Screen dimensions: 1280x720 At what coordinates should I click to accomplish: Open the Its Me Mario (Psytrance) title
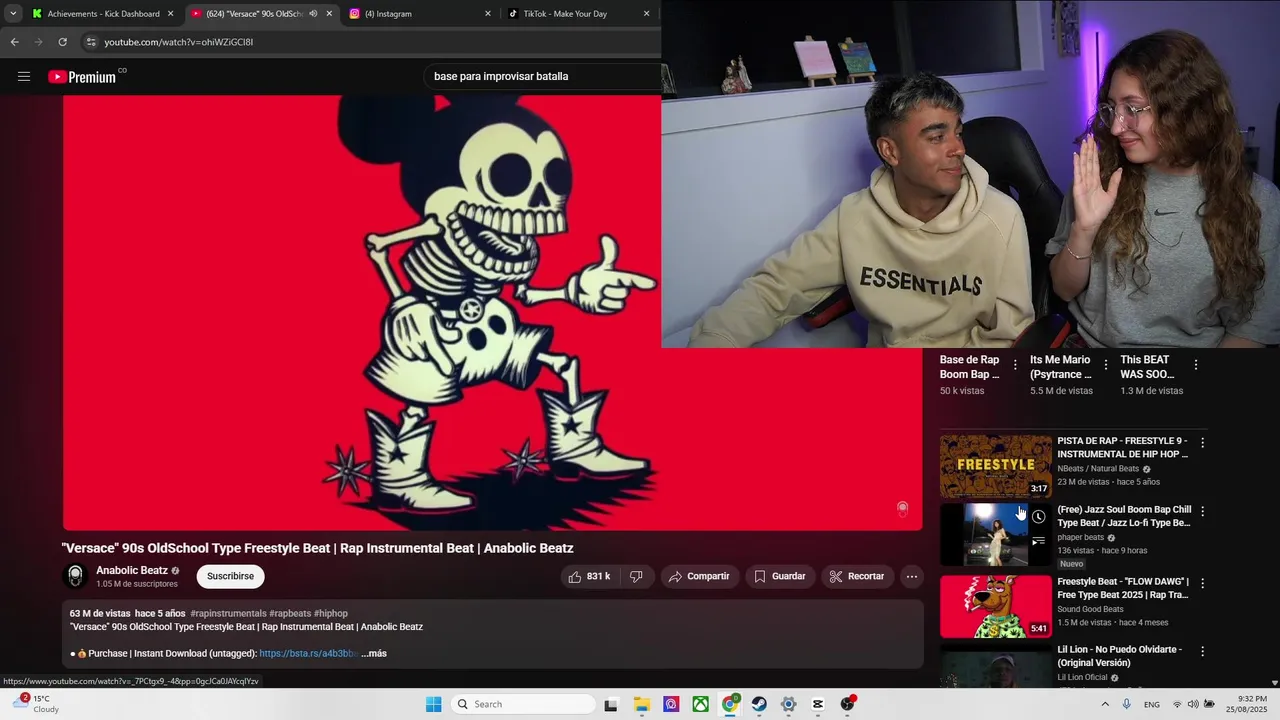tap(1060, 367)
